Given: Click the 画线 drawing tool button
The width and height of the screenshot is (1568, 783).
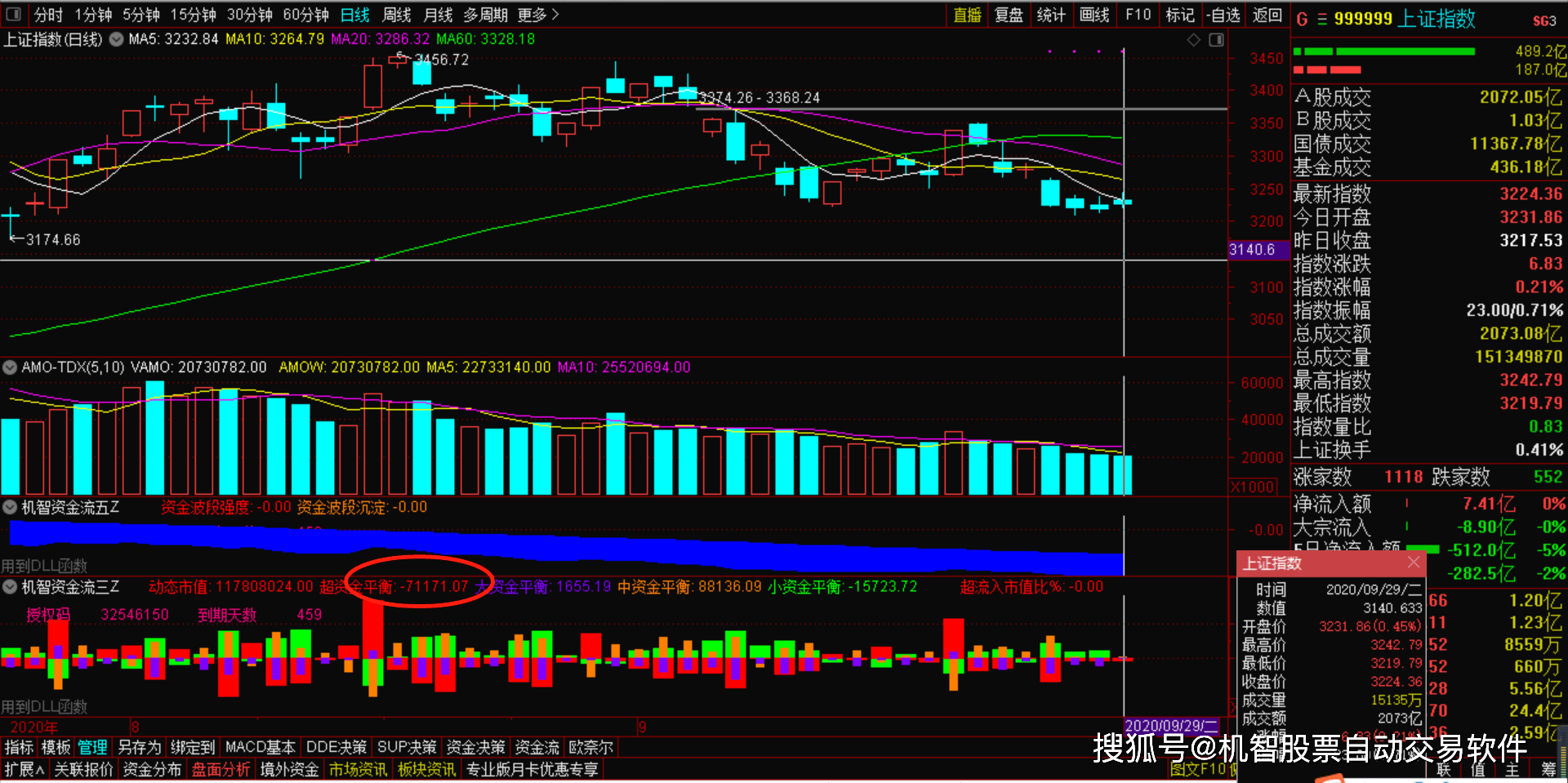Looking at the screenshot, I should click(1094, 15).
